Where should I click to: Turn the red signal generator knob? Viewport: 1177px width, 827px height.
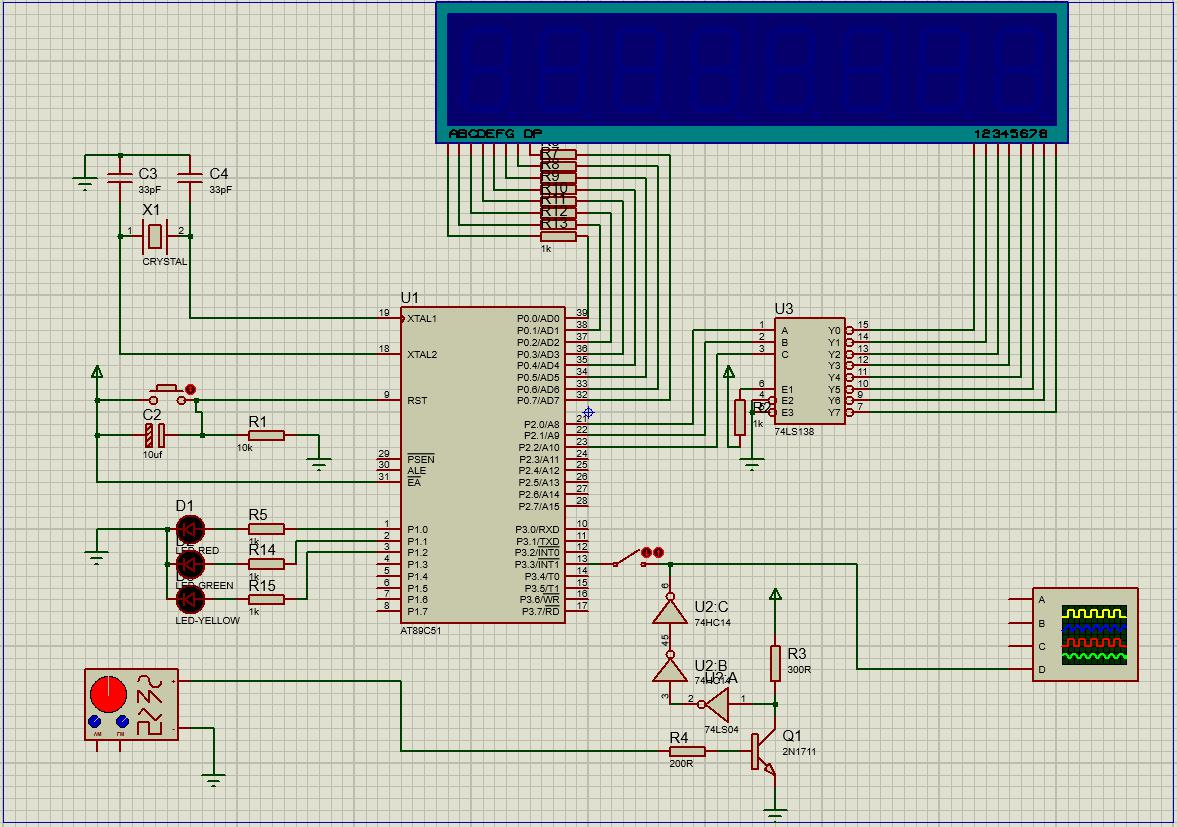(108, 694)
